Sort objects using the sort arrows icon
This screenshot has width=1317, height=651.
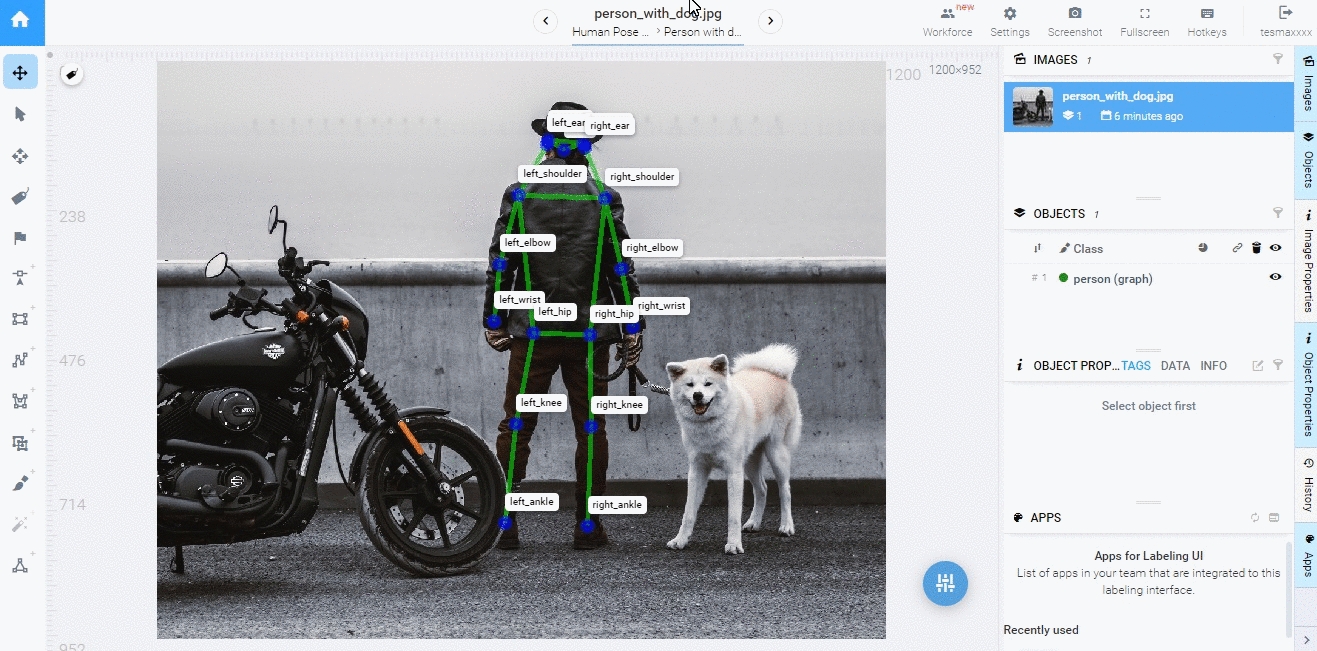[1037, 248]
